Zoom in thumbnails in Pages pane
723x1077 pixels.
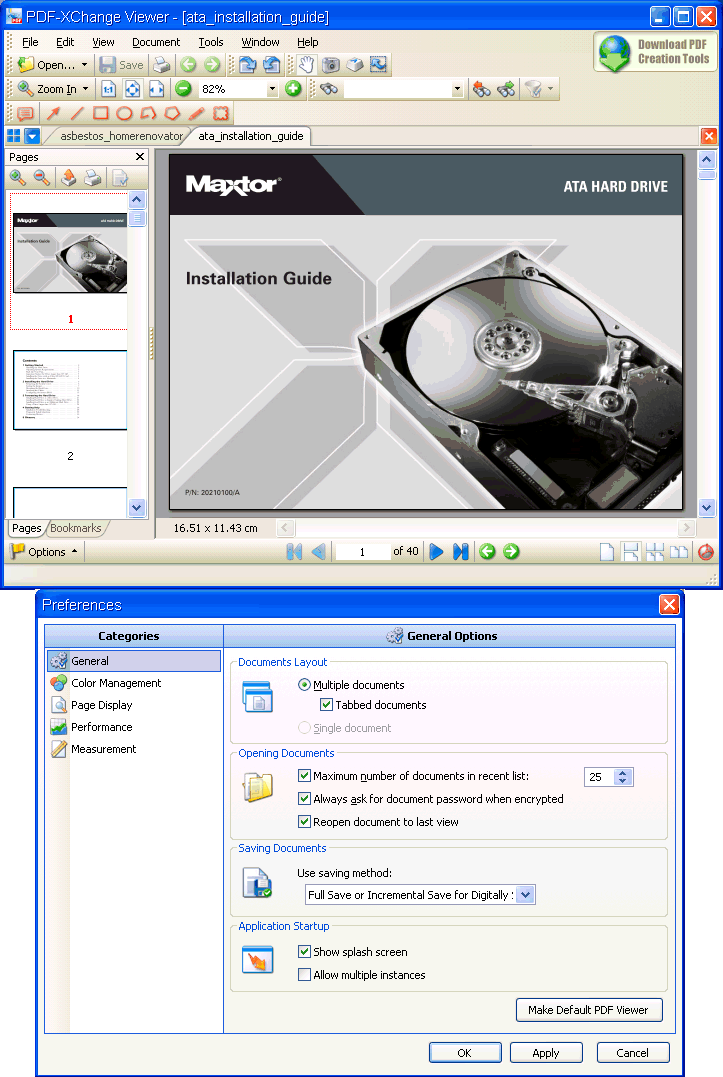[x=18, y=178]
